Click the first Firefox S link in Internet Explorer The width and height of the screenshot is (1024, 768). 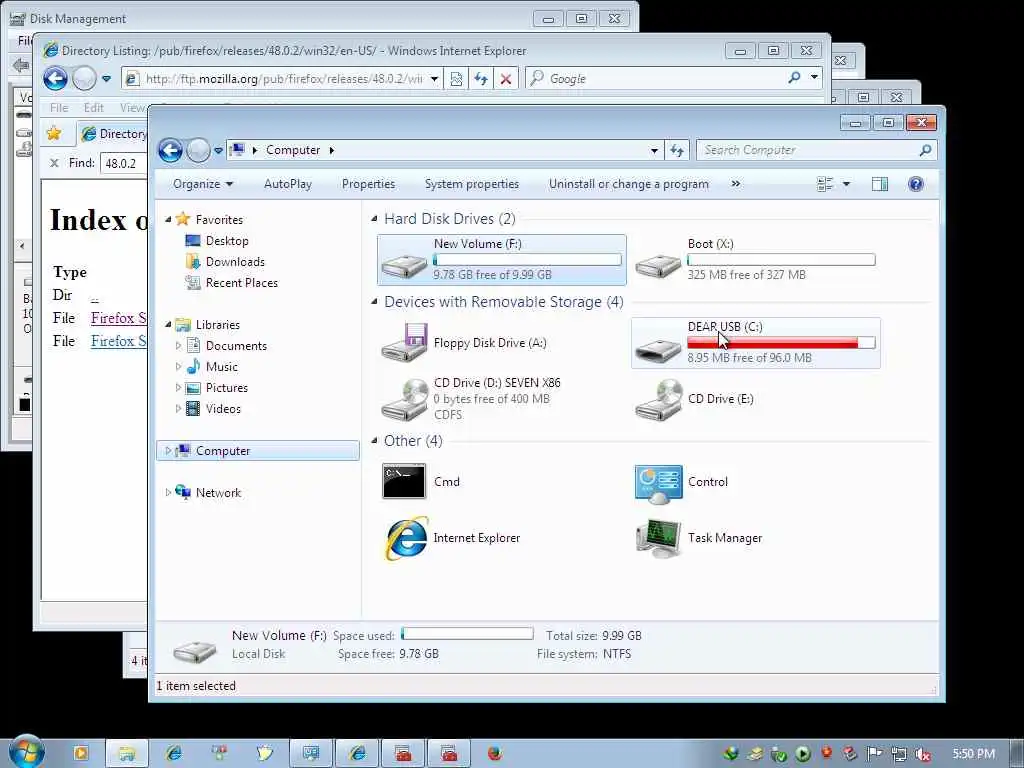coord(118,318)
